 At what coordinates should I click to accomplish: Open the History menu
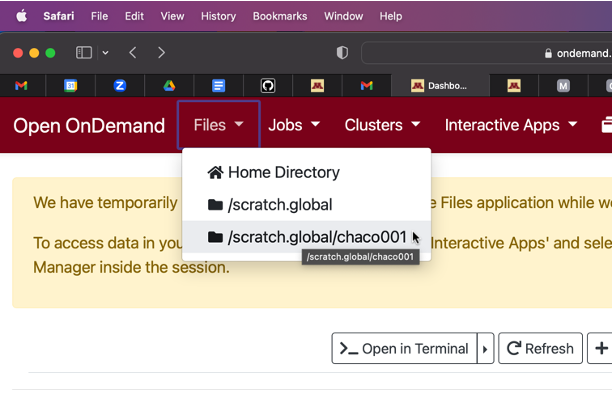point(218,16)
